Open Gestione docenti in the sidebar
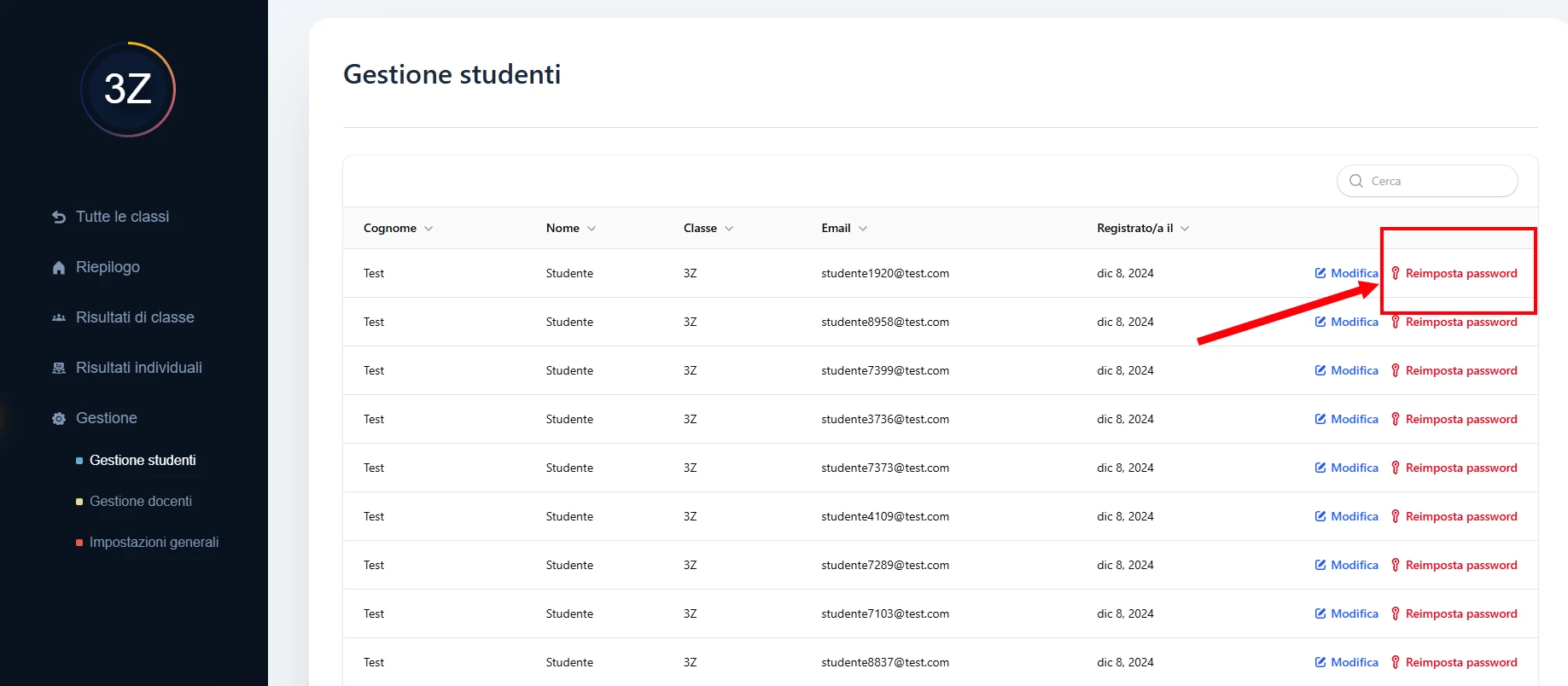 (141, 501)
